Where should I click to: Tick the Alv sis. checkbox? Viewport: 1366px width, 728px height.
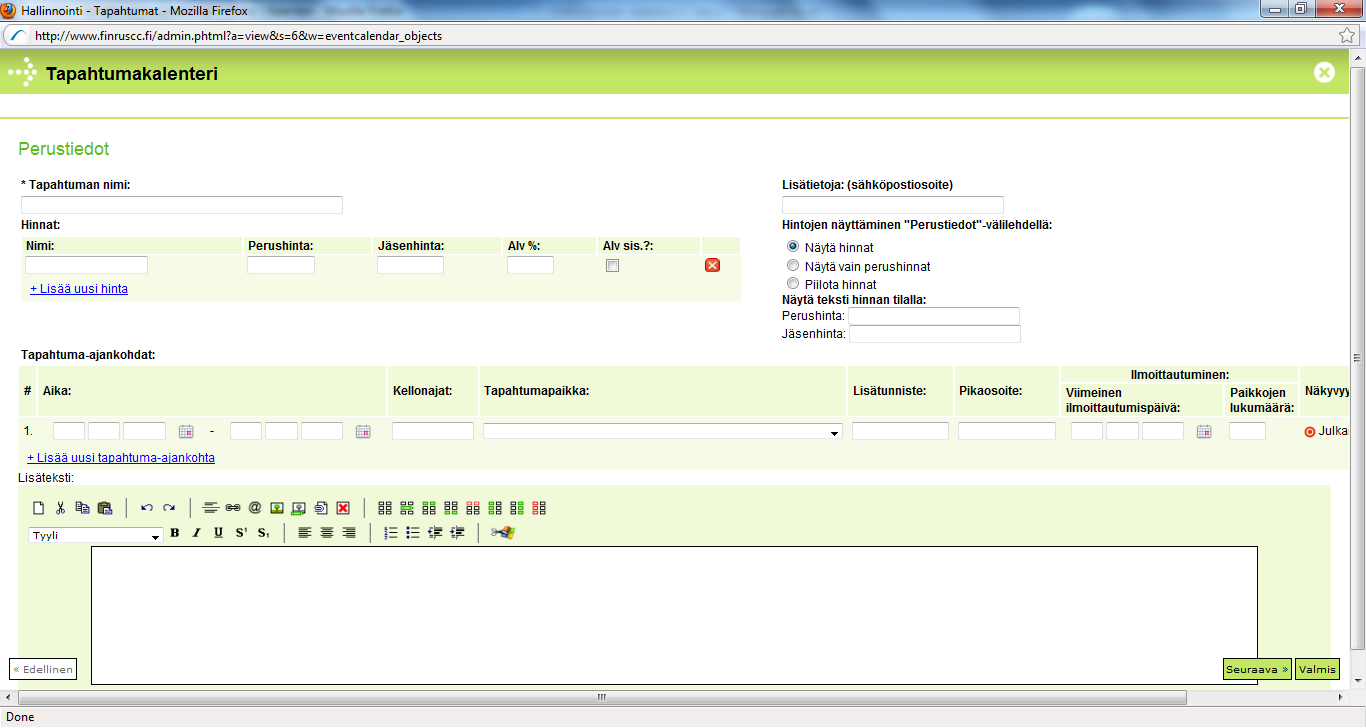tap(613, 266)
